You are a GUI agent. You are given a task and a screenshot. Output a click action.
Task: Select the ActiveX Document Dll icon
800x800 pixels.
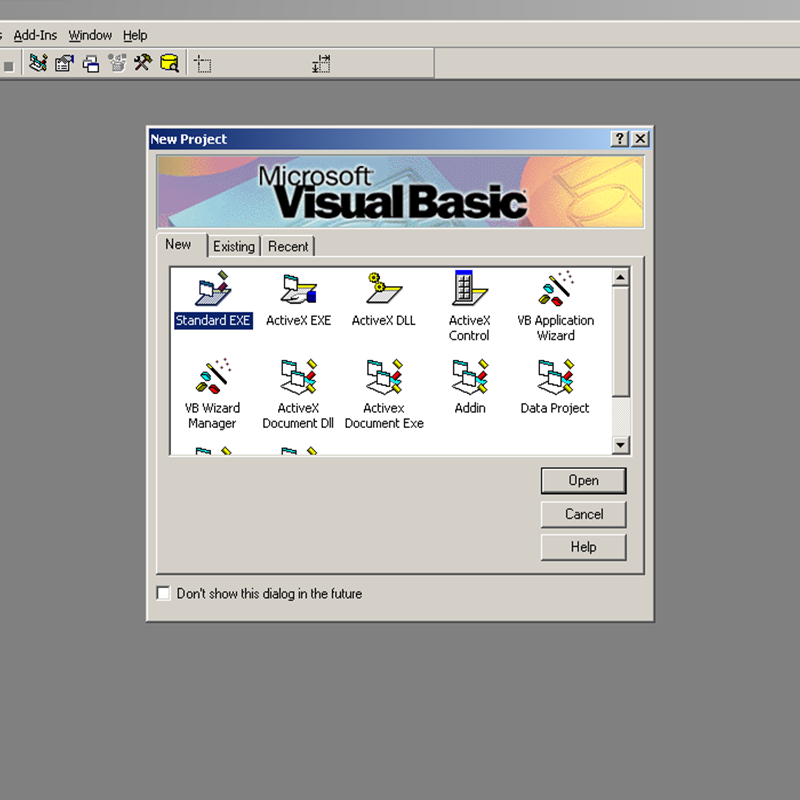pos(299,377)
